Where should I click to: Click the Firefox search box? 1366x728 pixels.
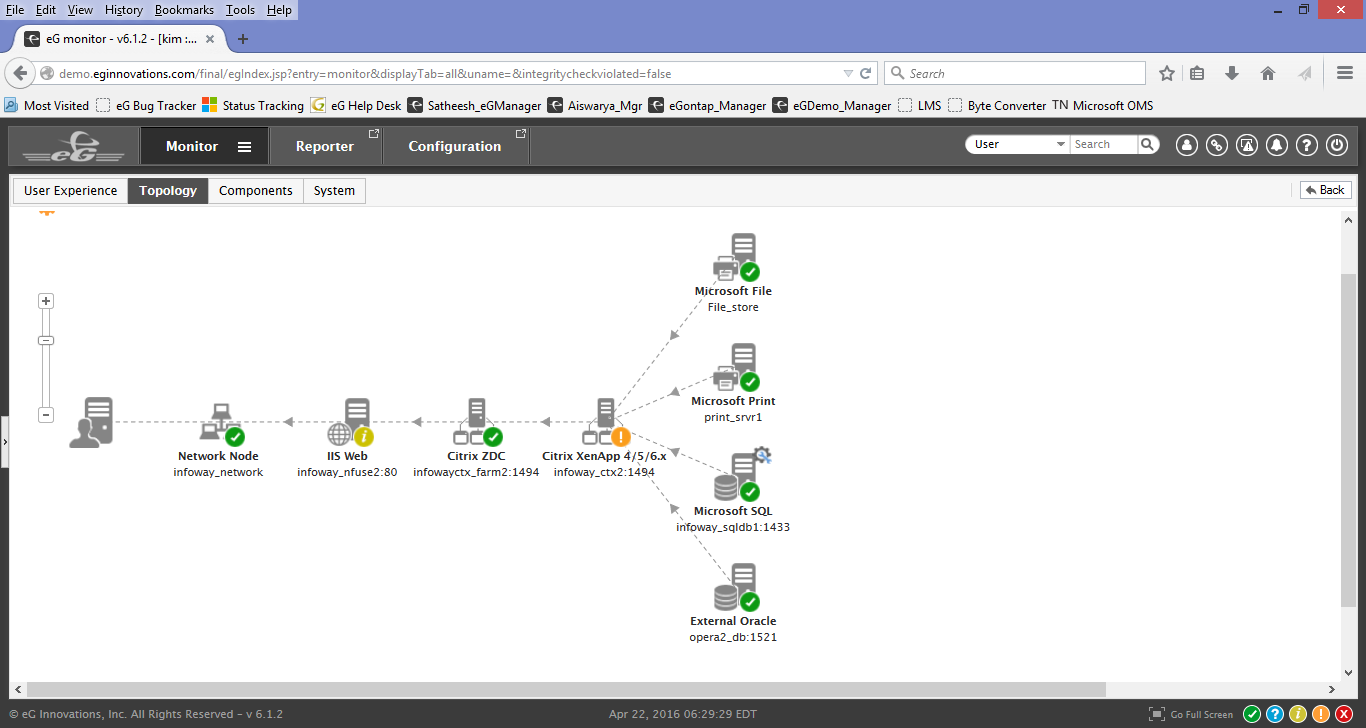pyautogui.click(x=1015, y=73)
